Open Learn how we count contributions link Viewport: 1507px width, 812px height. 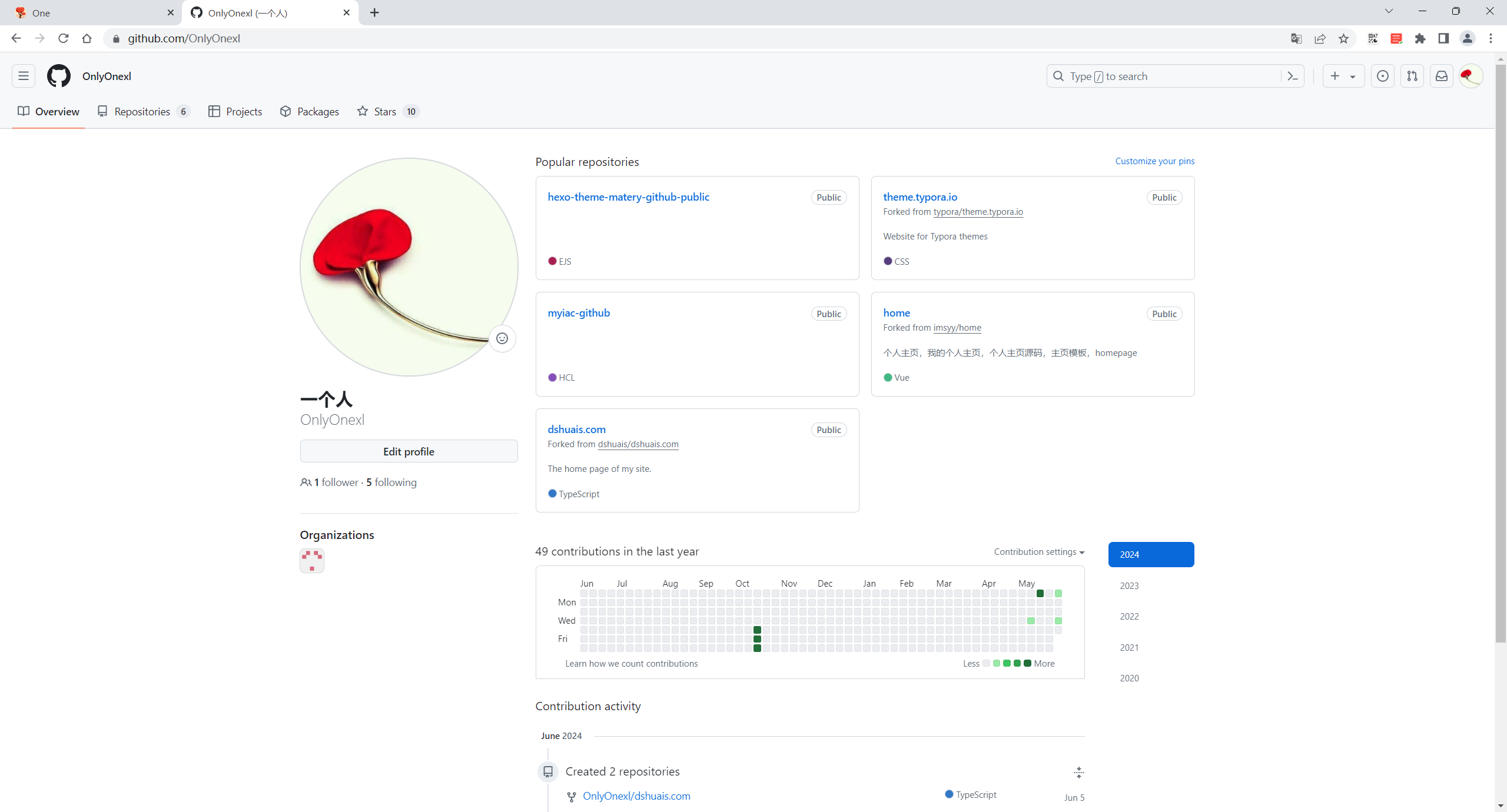pos(631,664)
